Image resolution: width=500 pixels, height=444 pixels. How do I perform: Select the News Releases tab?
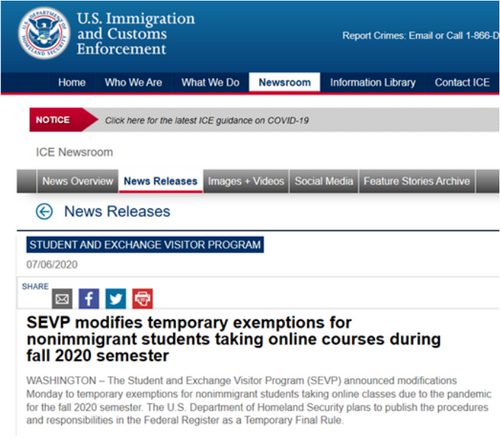coord(161,181)
